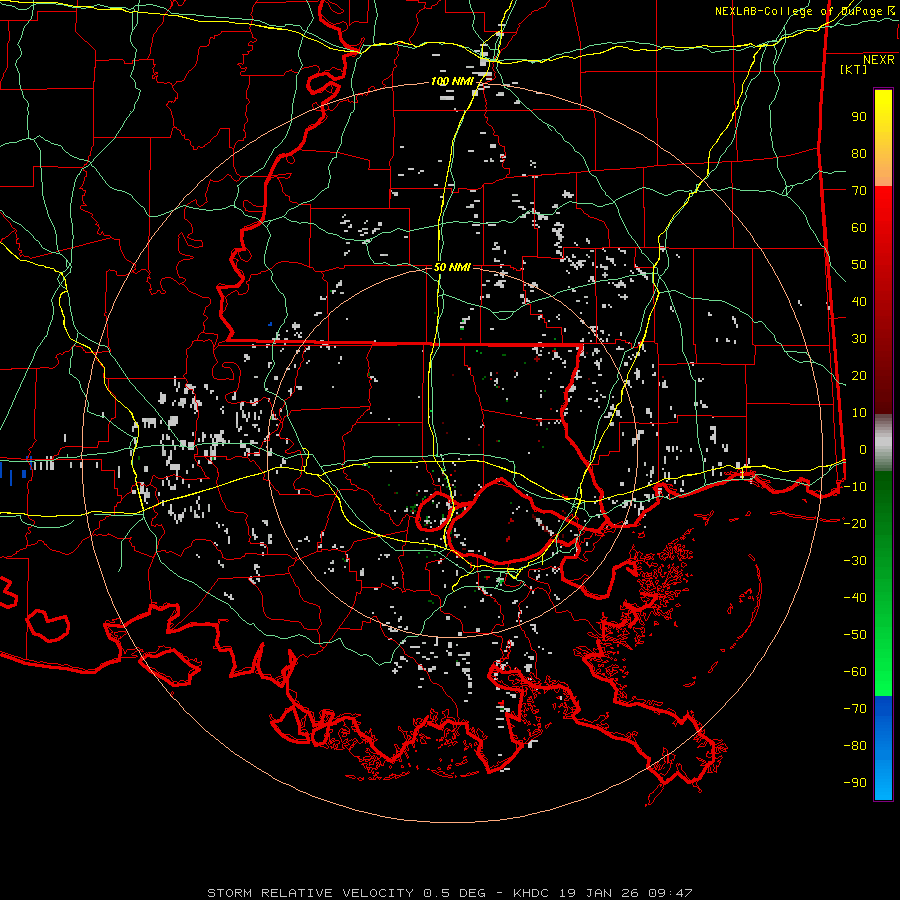Click the 40 value on velocity scale

pos(859,301)
